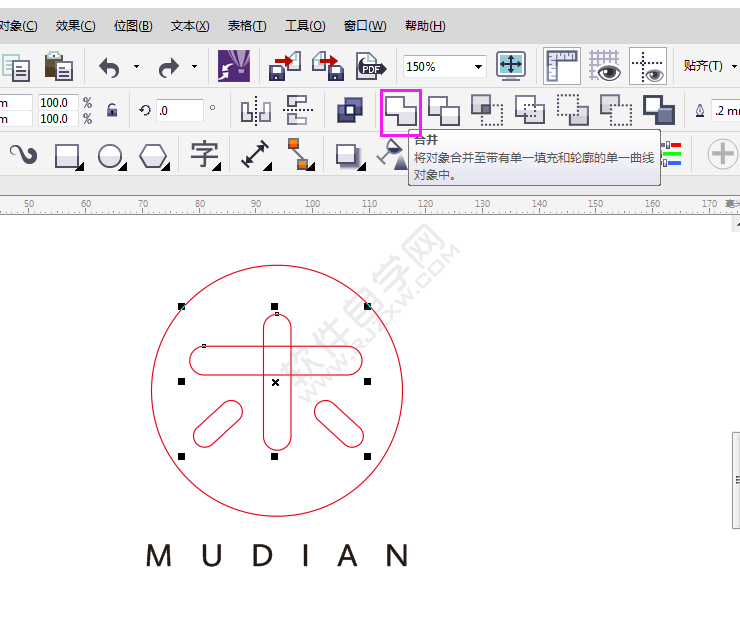Screen dimensions: 740x628
Task: Click the Publish to PDF icon
Action: point(371,66)
